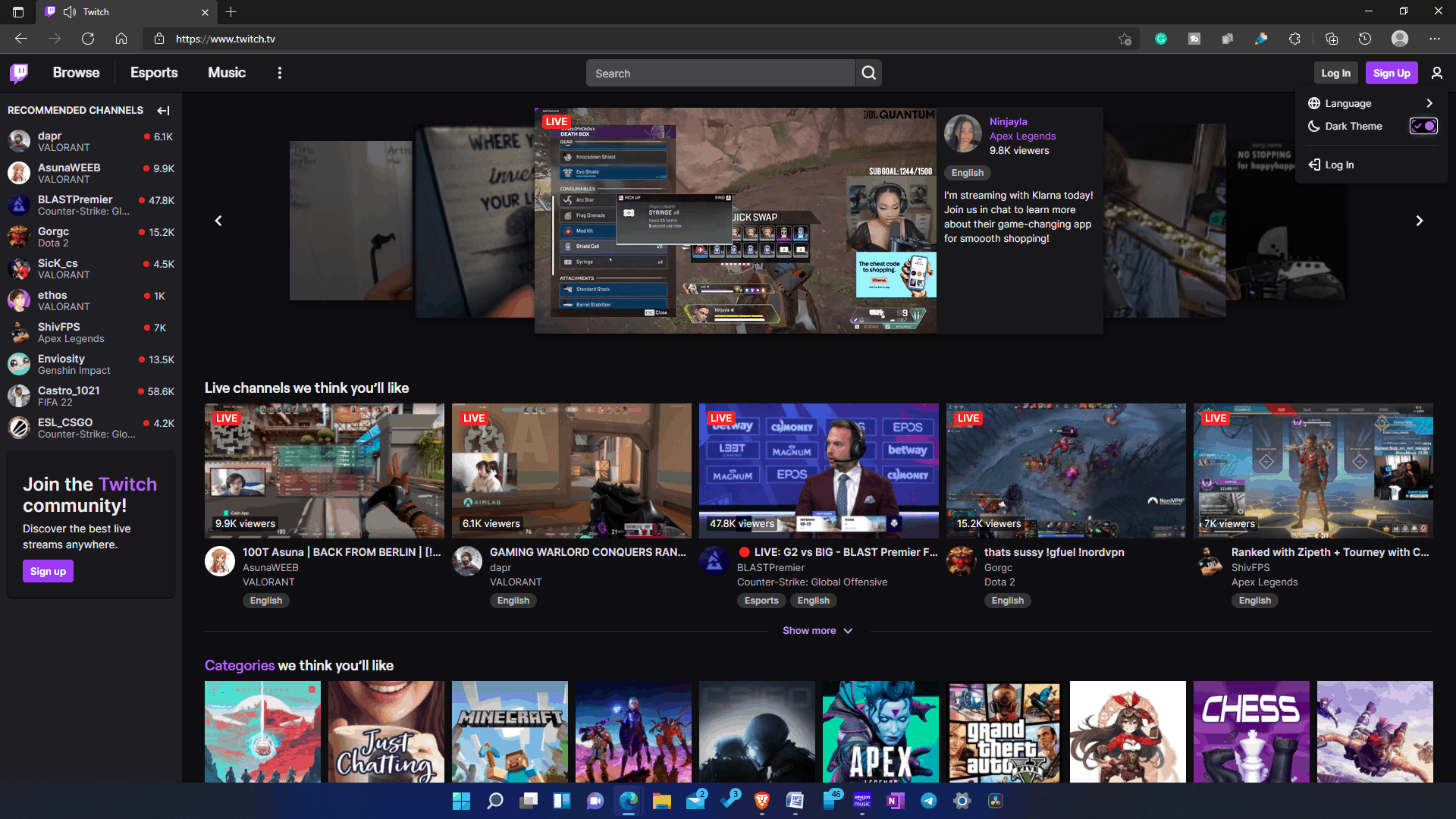Click the Twitch browser tab

coord(127,12)
